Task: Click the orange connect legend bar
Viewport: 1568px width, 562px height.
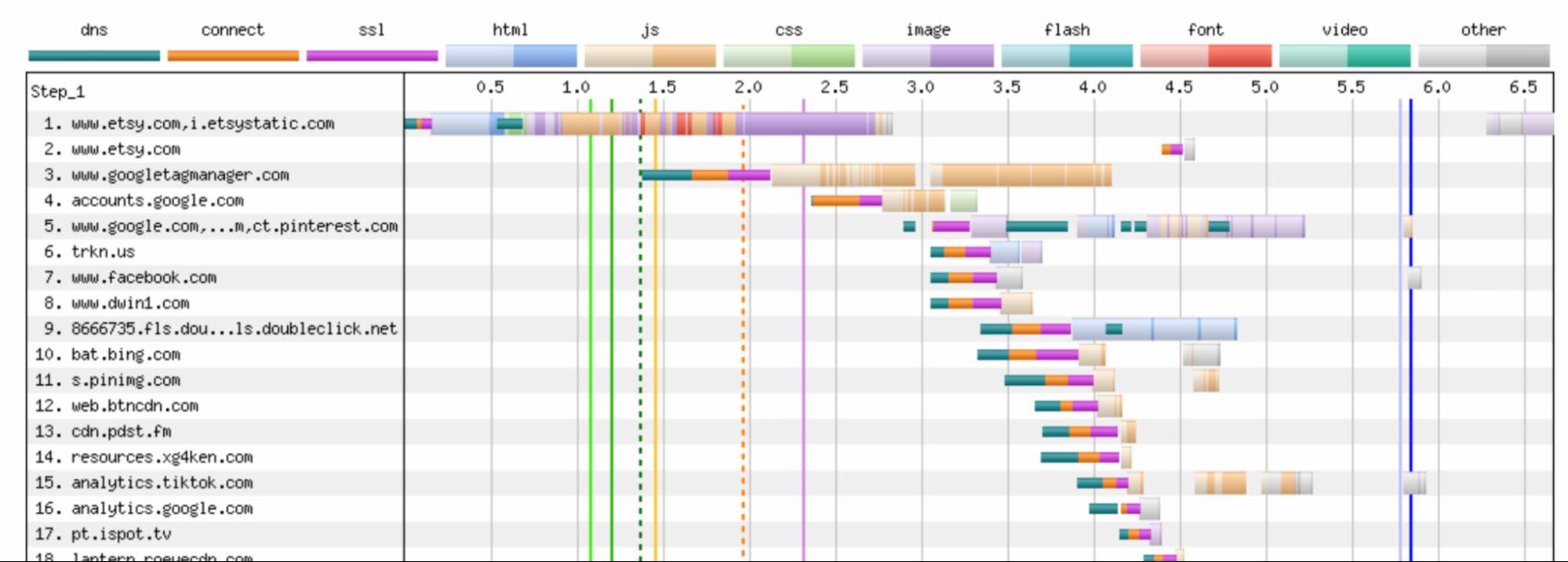Action: pos(233,56)
